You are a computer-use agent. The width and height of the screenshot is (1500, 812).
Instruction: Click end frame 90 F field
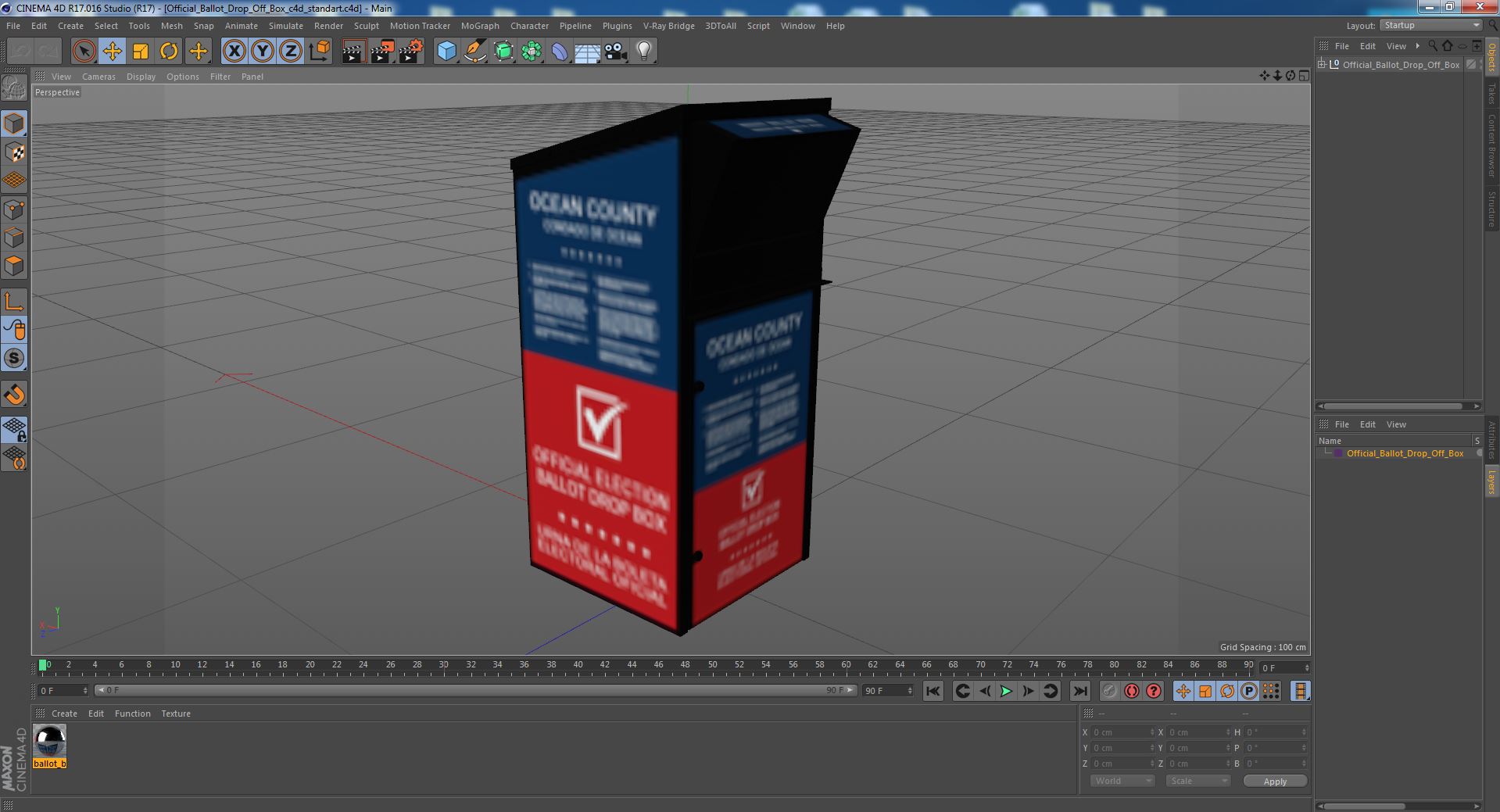(x=887, y=691)
